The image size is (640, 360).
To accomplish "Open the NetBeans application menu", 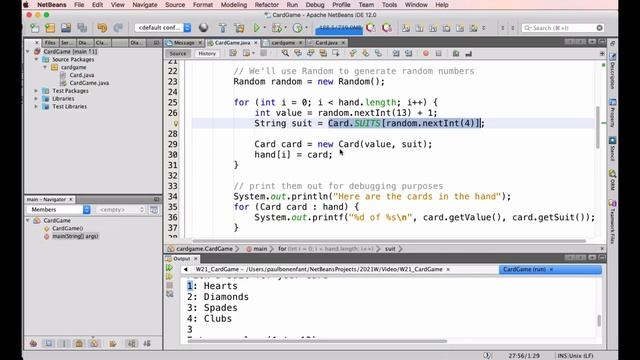I will click(x=52, y=5).
